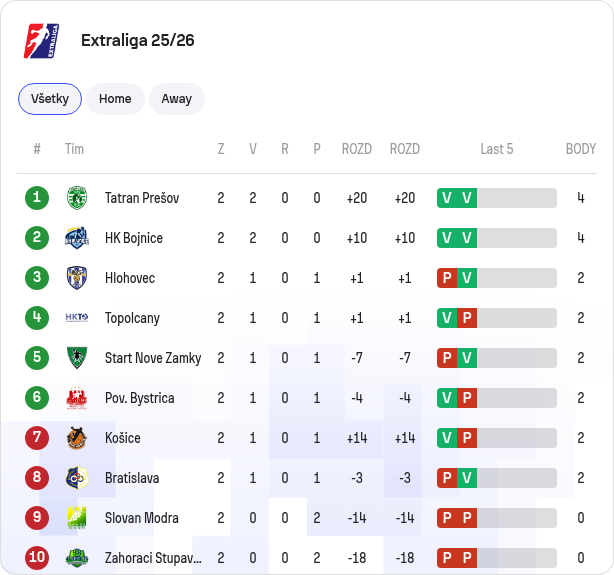Screen dimensions: 614x575
Task: Click the BODY column header
Action: coord(581,149)
